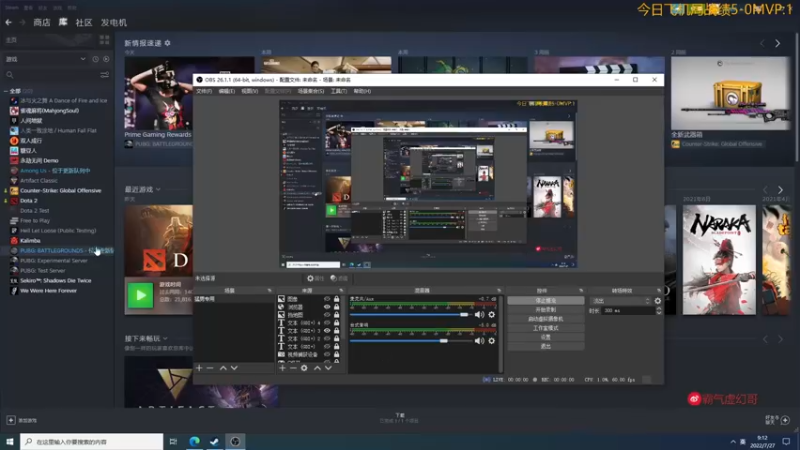
Task: Toggle lock on the 图像 source
Action: [x=336, y=299]
